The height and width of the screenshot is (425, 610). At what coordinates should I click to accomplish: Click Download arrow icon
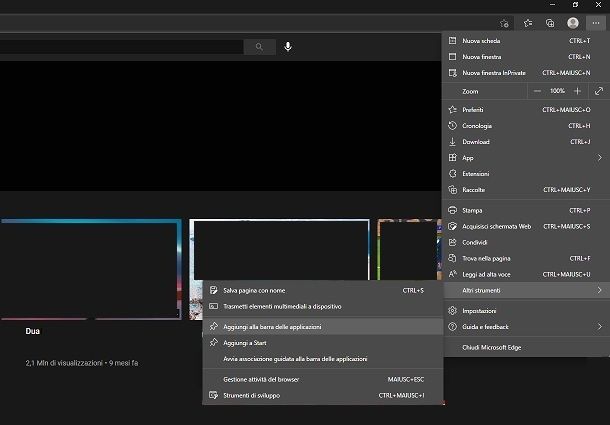pyautogui.click(x=452, y=142)
